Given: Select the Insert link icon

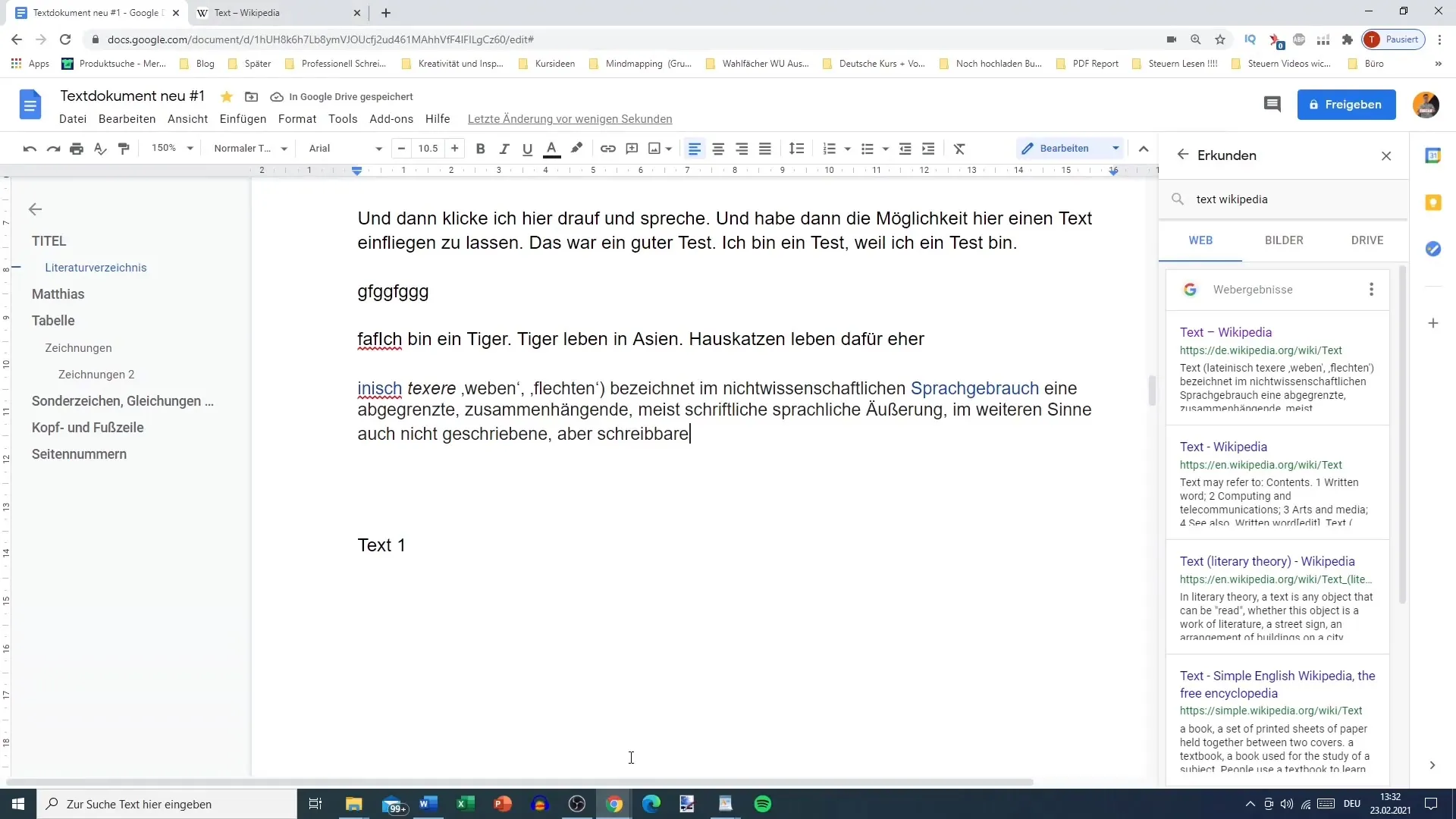Looking at the screenshot, I should pyautogui.click(x=608, y=148).
